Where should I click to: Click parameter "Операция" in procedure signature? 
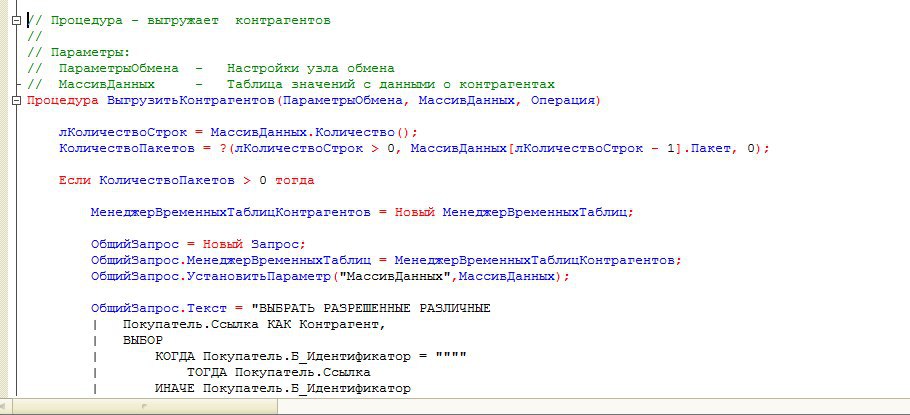click(x=562, y=100)
